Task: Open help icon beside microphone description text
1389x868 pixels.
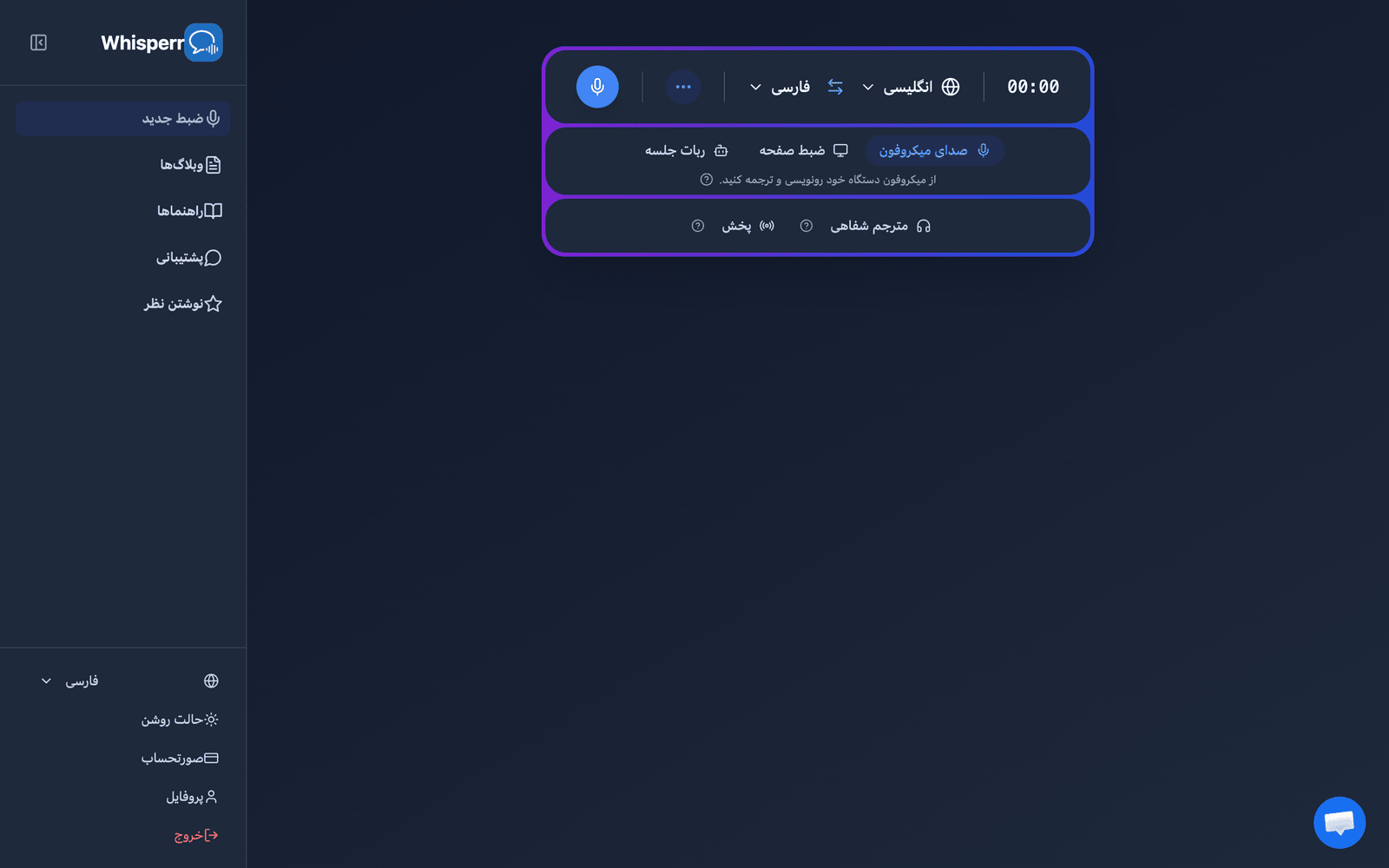Action: [707, 180]
